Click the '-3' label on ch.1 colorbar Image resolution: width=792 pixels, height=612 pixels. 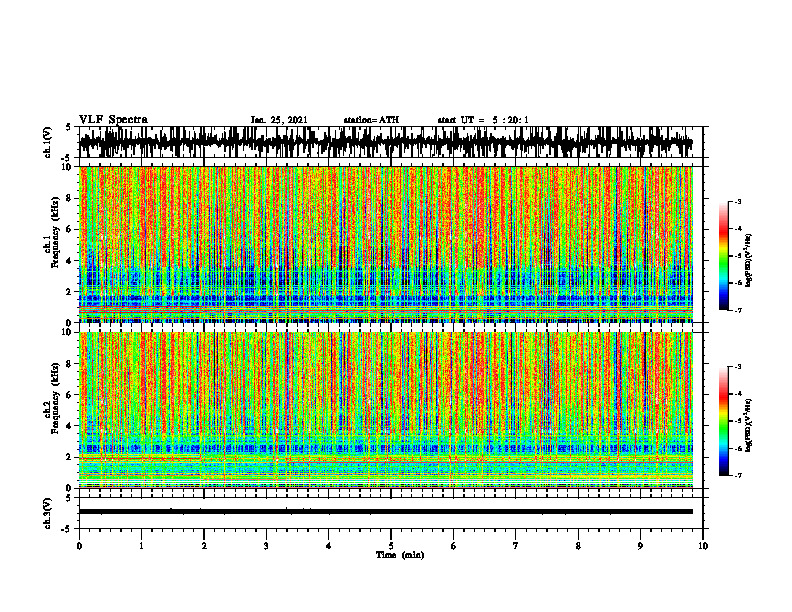tap(738, 202)
